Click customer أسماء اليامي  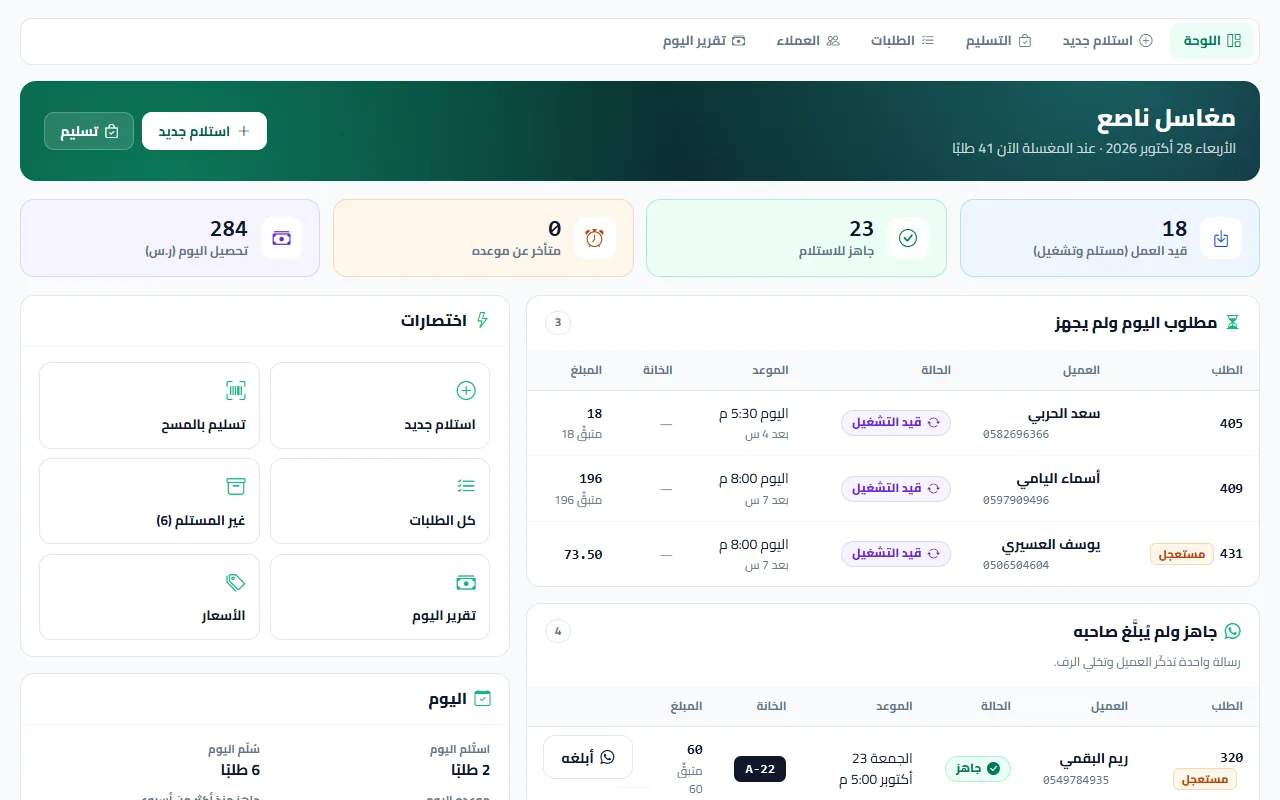(x=1058, y=478)
